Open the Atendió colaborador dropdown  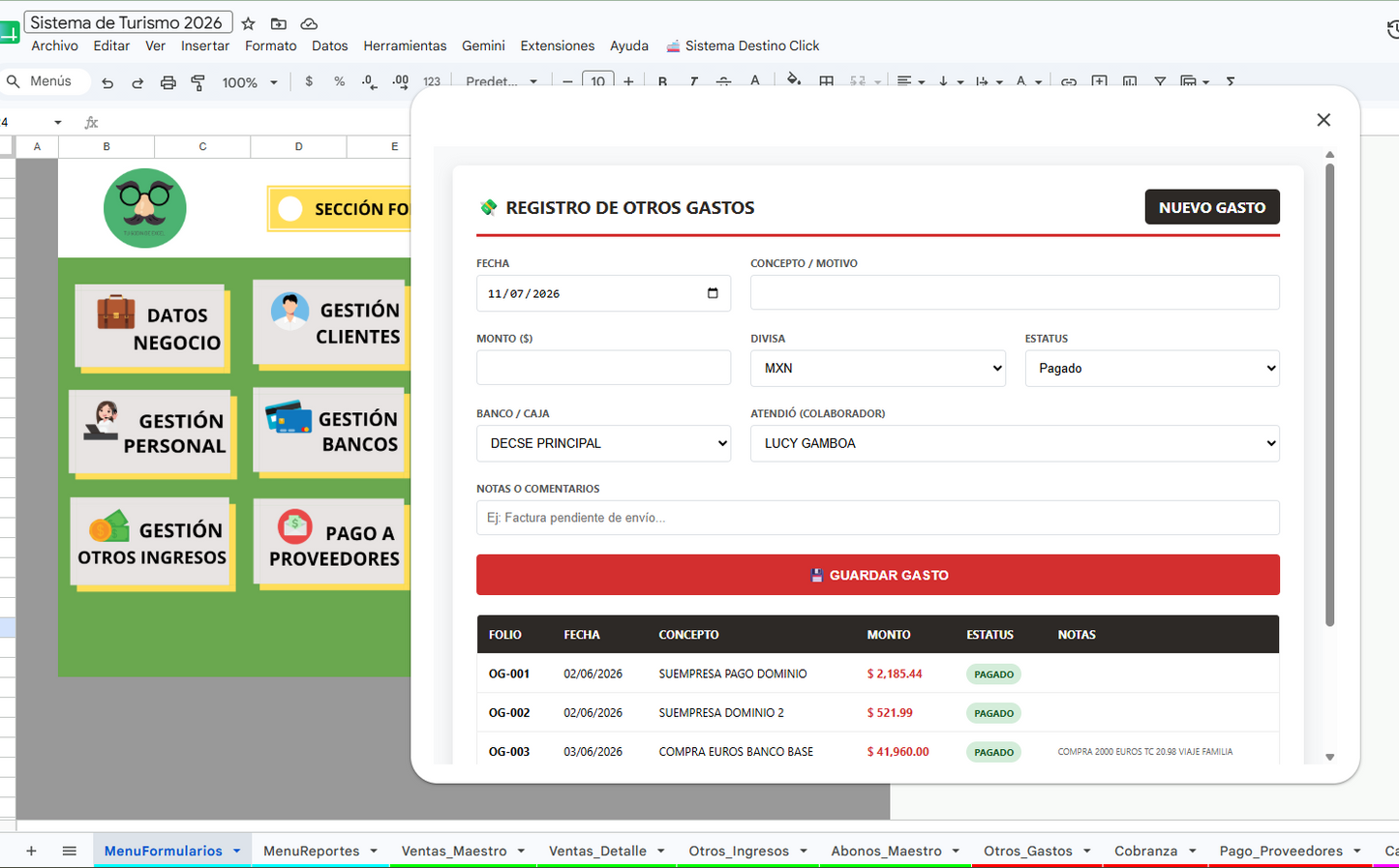[1015, 443]
